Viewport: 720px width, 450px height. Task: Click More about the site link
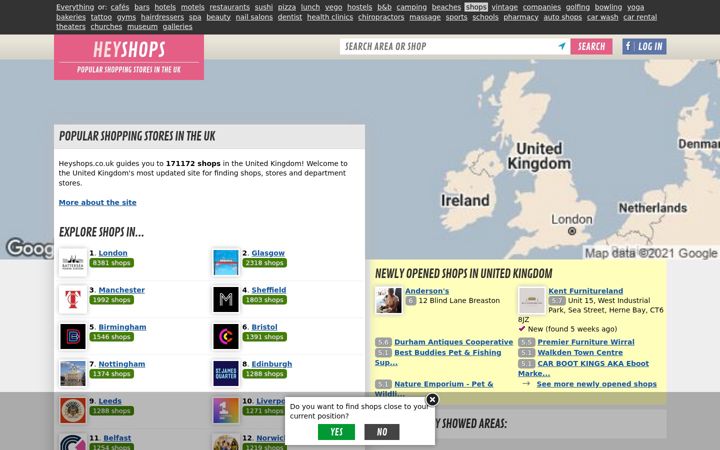tap(97, 202)
